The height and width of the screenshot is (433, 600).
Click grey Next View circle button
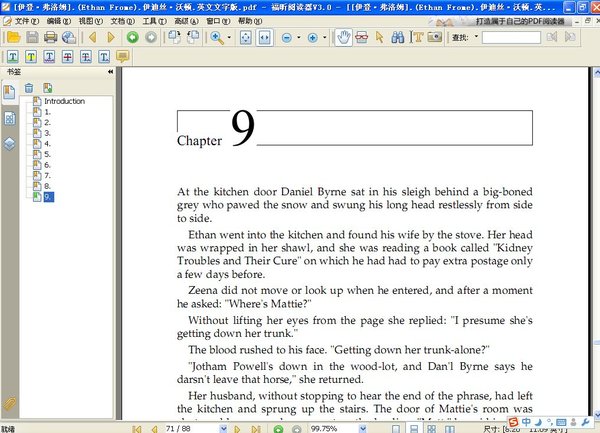(151, 37)
